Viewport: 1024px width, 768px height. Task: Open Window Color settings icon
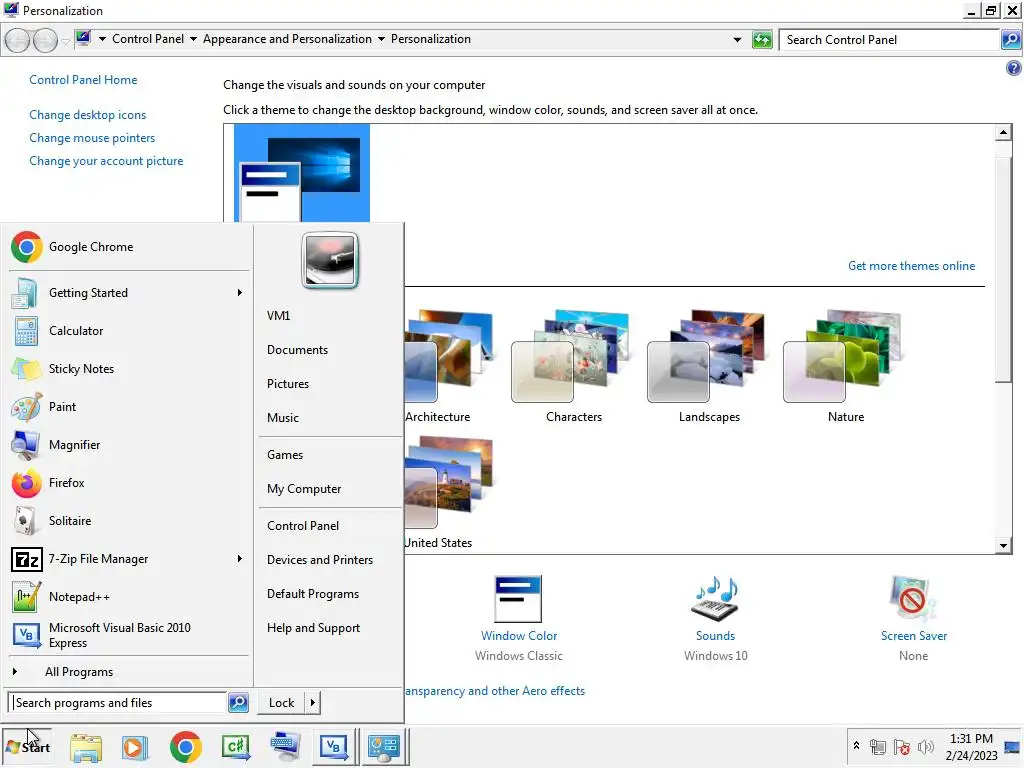518,599
